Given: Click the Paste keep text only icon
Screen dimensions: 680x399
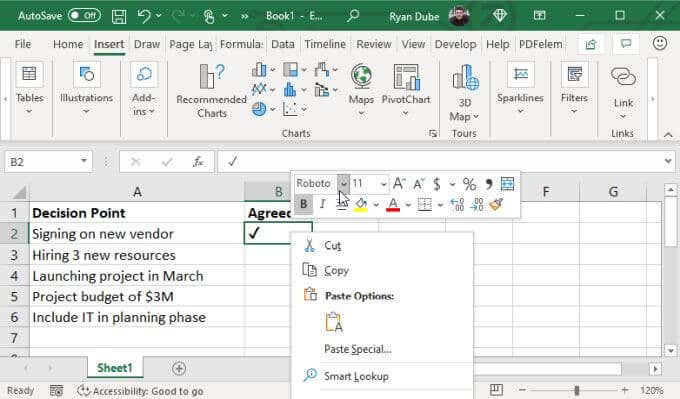Looking at the screenshot, I should (x=334, y=323).
